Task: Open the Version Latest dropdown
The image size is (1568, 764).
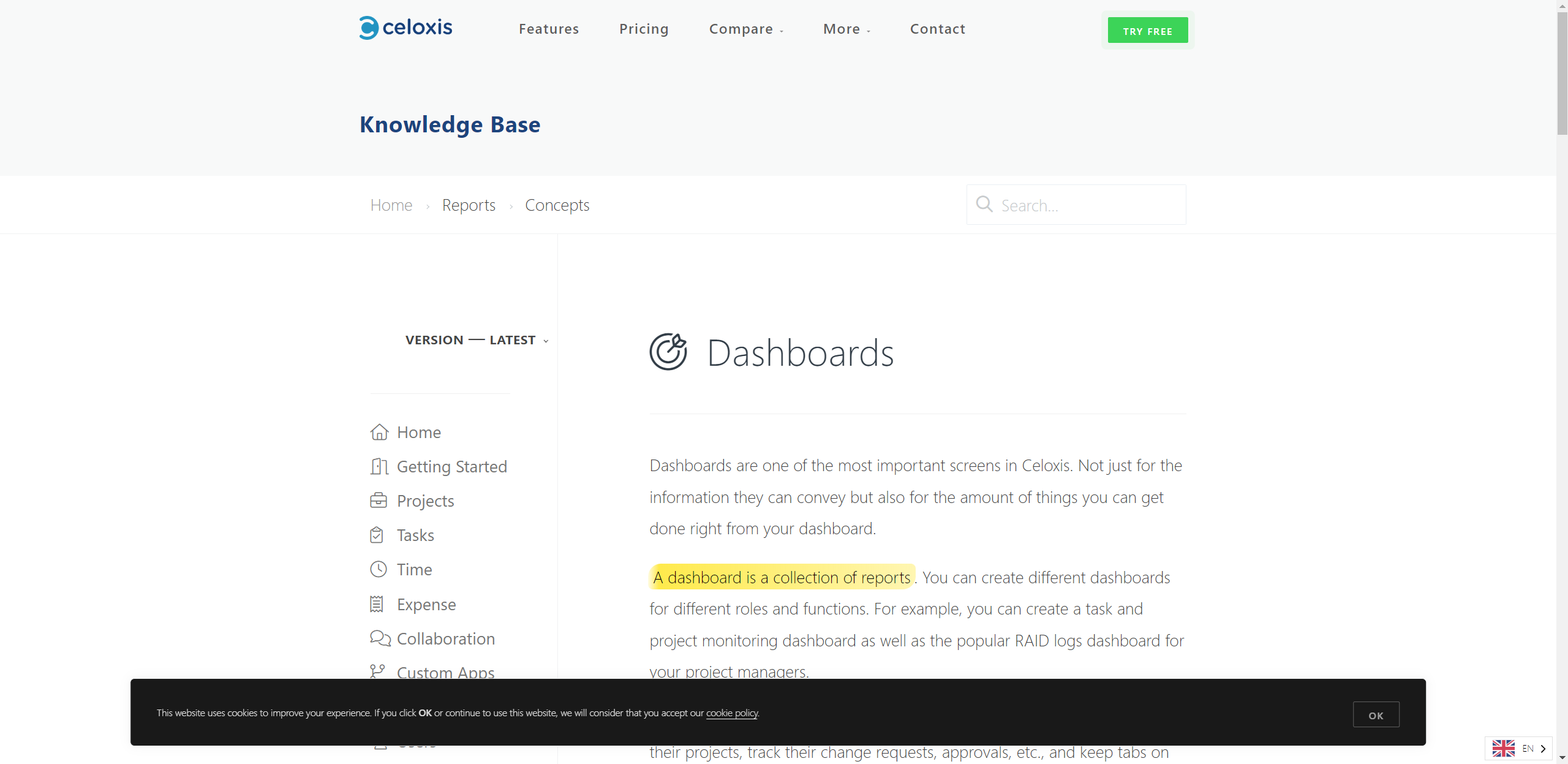Action: (x=477, y=340)
